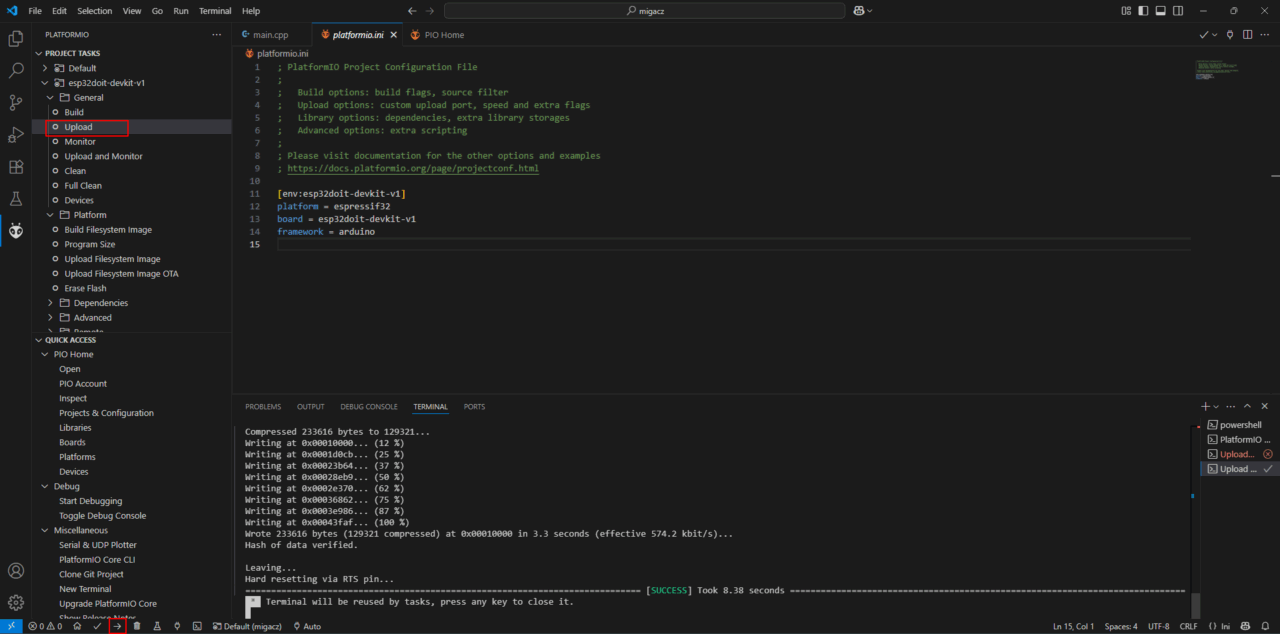Click the PlatformIO Upload arrow in status bar

point(117,626)
